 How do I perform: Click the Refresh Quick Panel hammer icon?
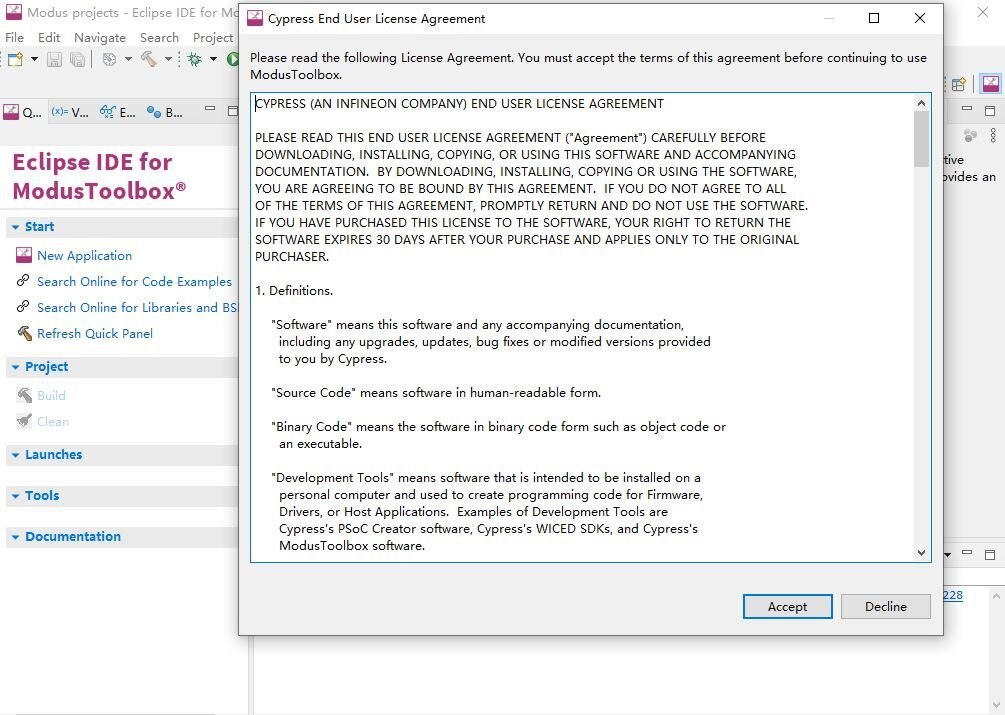pos(24,333)
